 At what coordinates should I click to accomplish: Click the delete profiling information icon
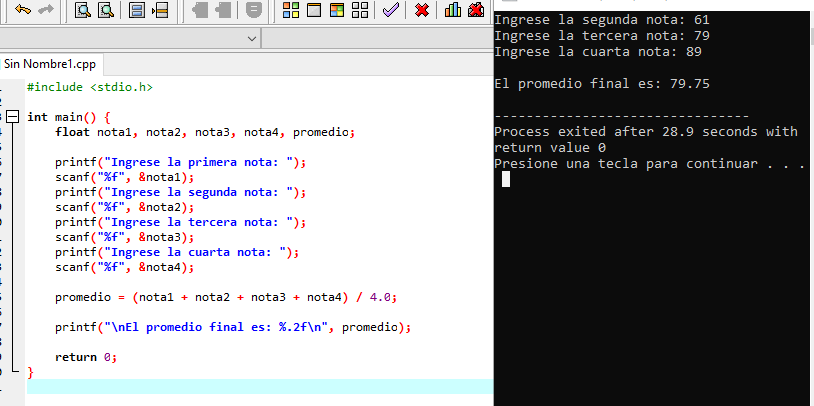476,10
